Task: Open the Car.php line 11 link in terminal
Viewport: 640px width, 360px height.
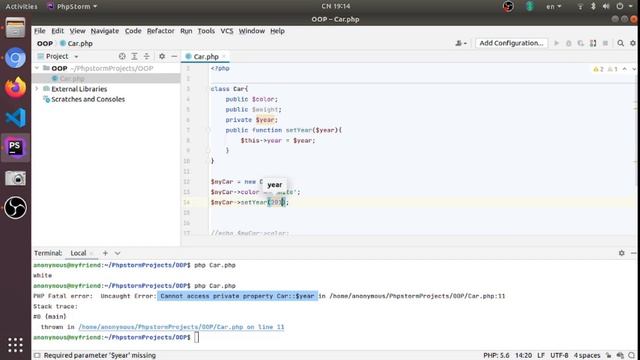Action: (181, 327)
